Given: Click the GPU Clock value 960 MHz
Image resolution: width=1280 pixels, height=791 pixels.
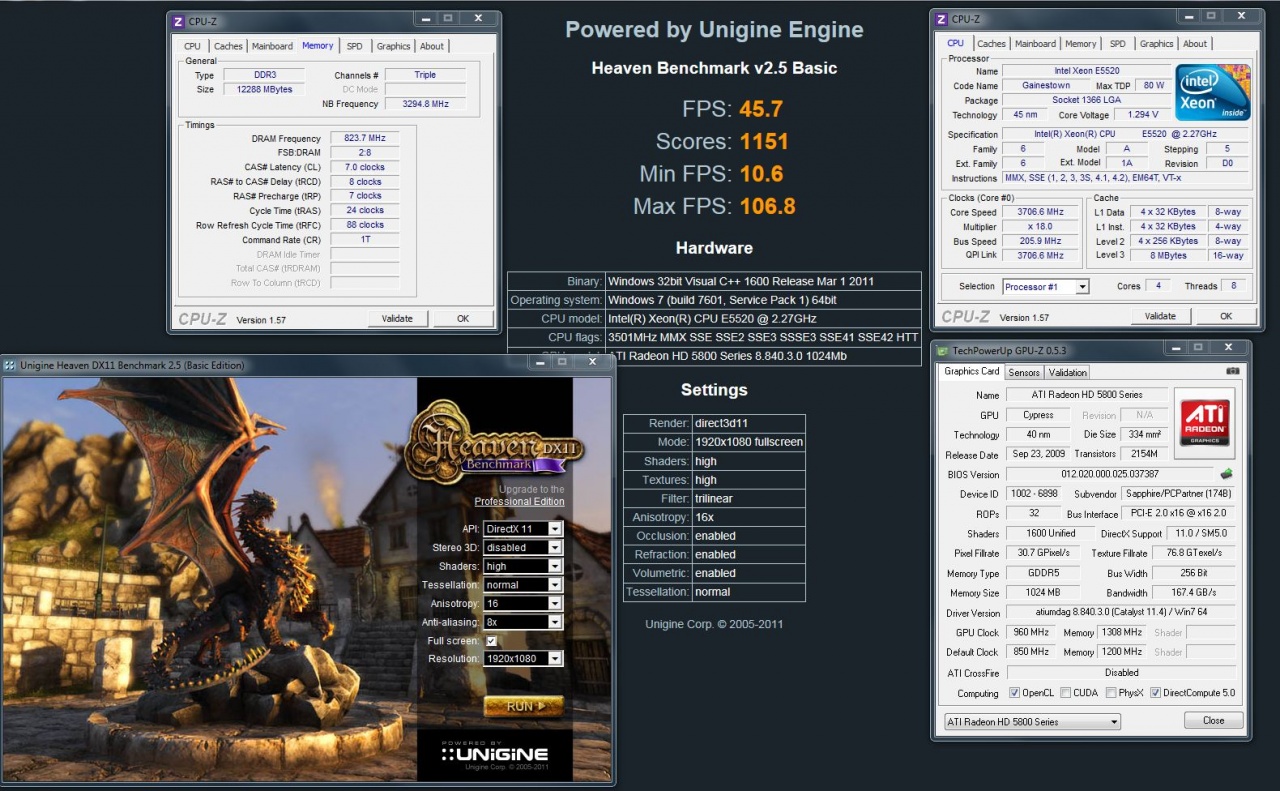Looking at the screenshot, I should pos(1030,632).
